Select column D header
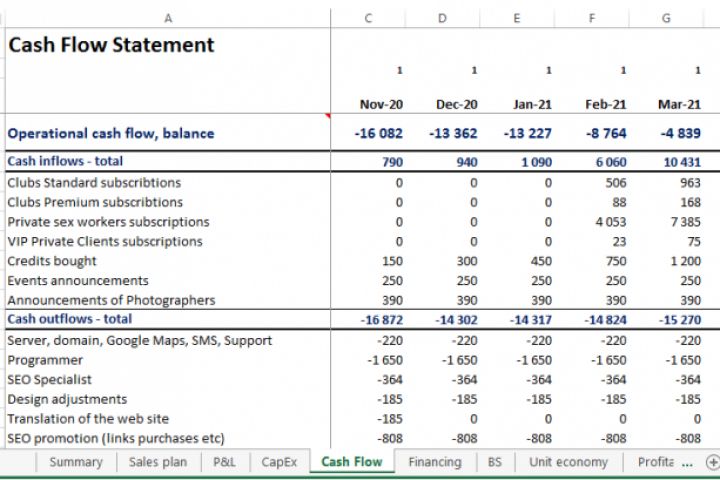720x480 pixels. 442,18
